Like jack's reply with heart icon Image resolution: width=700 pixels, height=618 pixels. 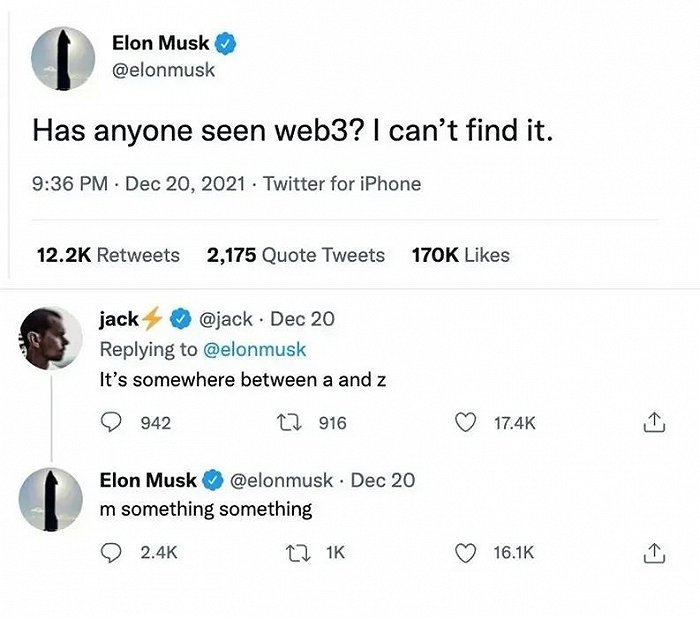click(x=464, y=423)
